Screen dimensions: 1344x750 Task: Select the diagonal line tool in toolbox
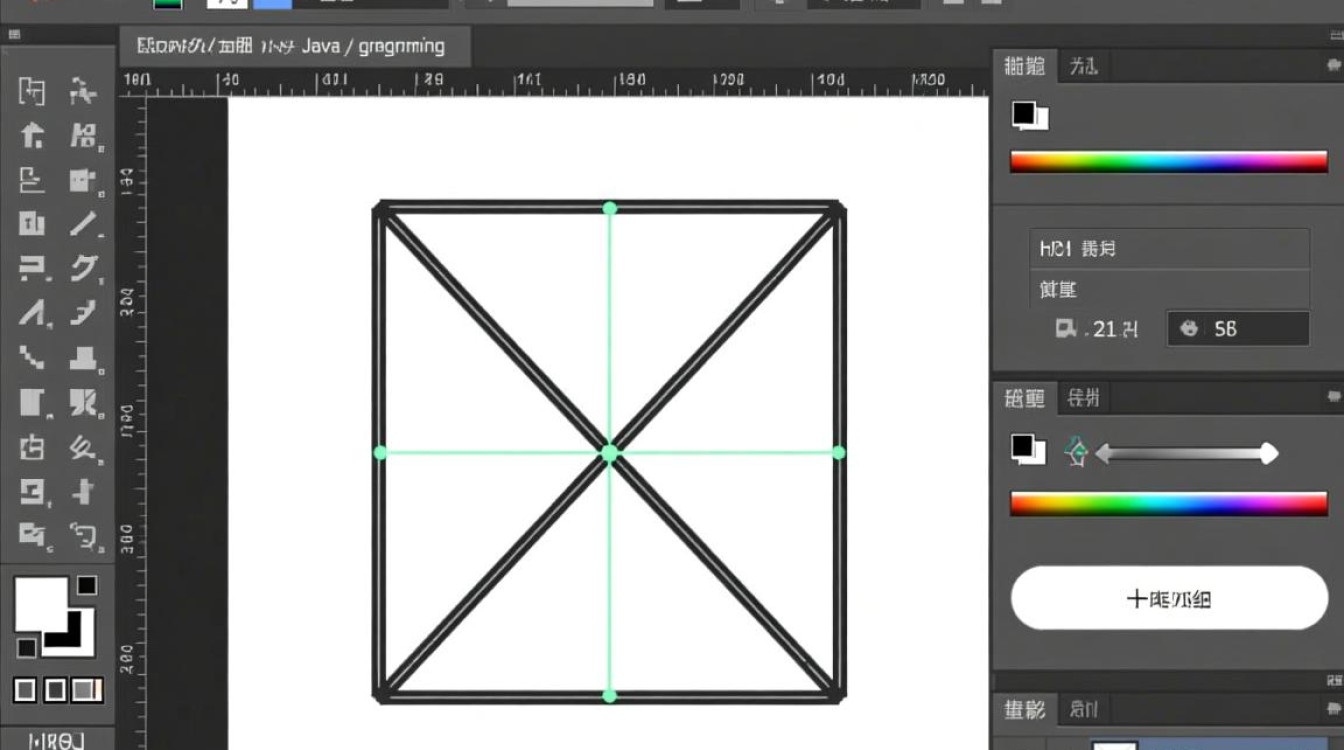84,224
